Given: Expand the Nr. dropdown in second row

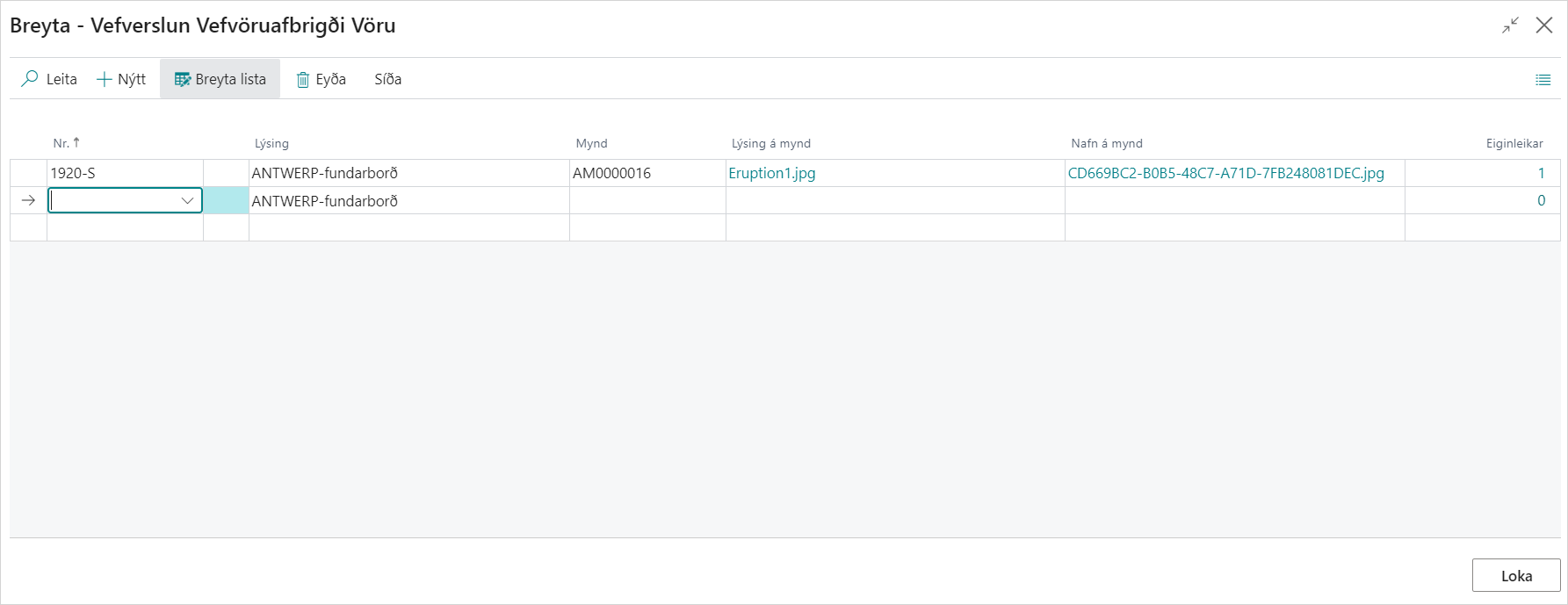Looking at the screenshot, I should coord(187,201).
